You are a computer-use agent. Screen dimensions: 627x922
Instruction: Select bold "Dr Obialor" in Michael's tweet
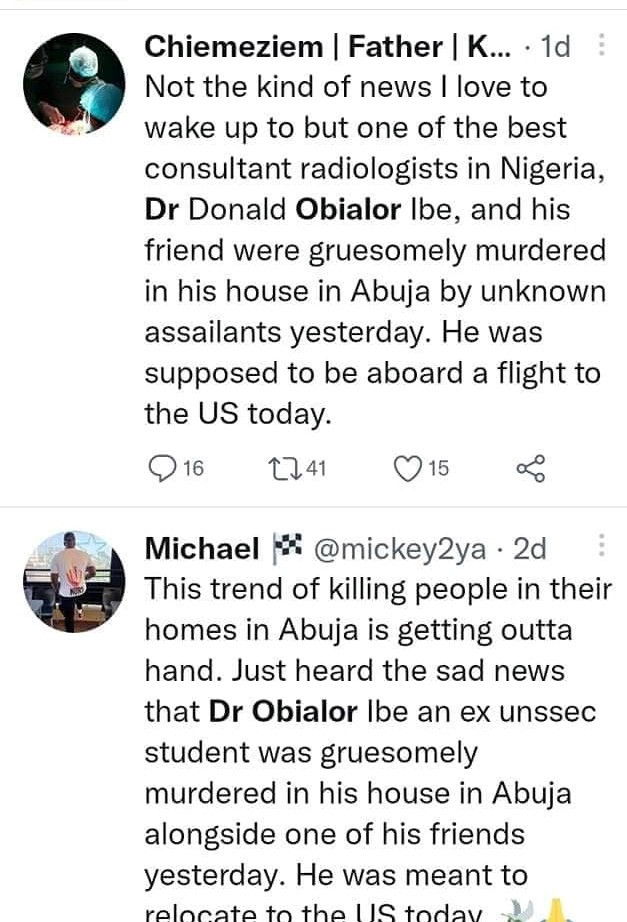pyautogui.click(x=283, y=712)
